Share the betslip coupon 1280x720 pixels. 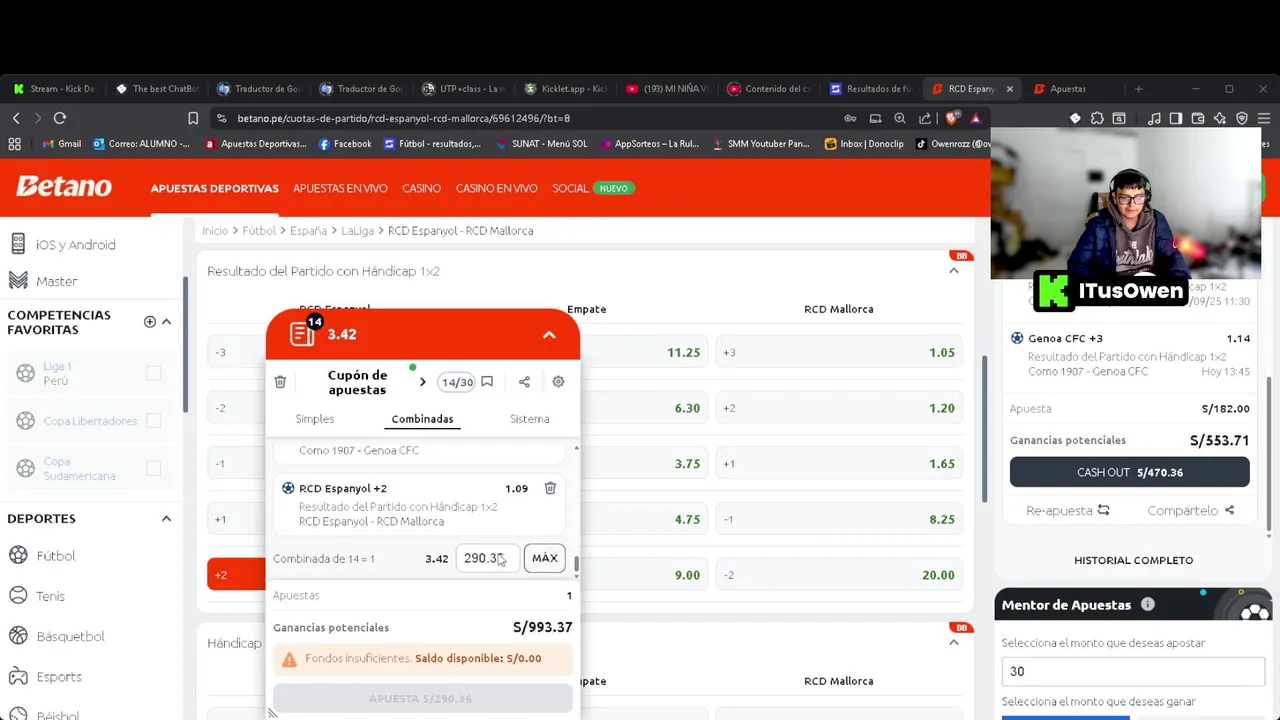[524, 382]
